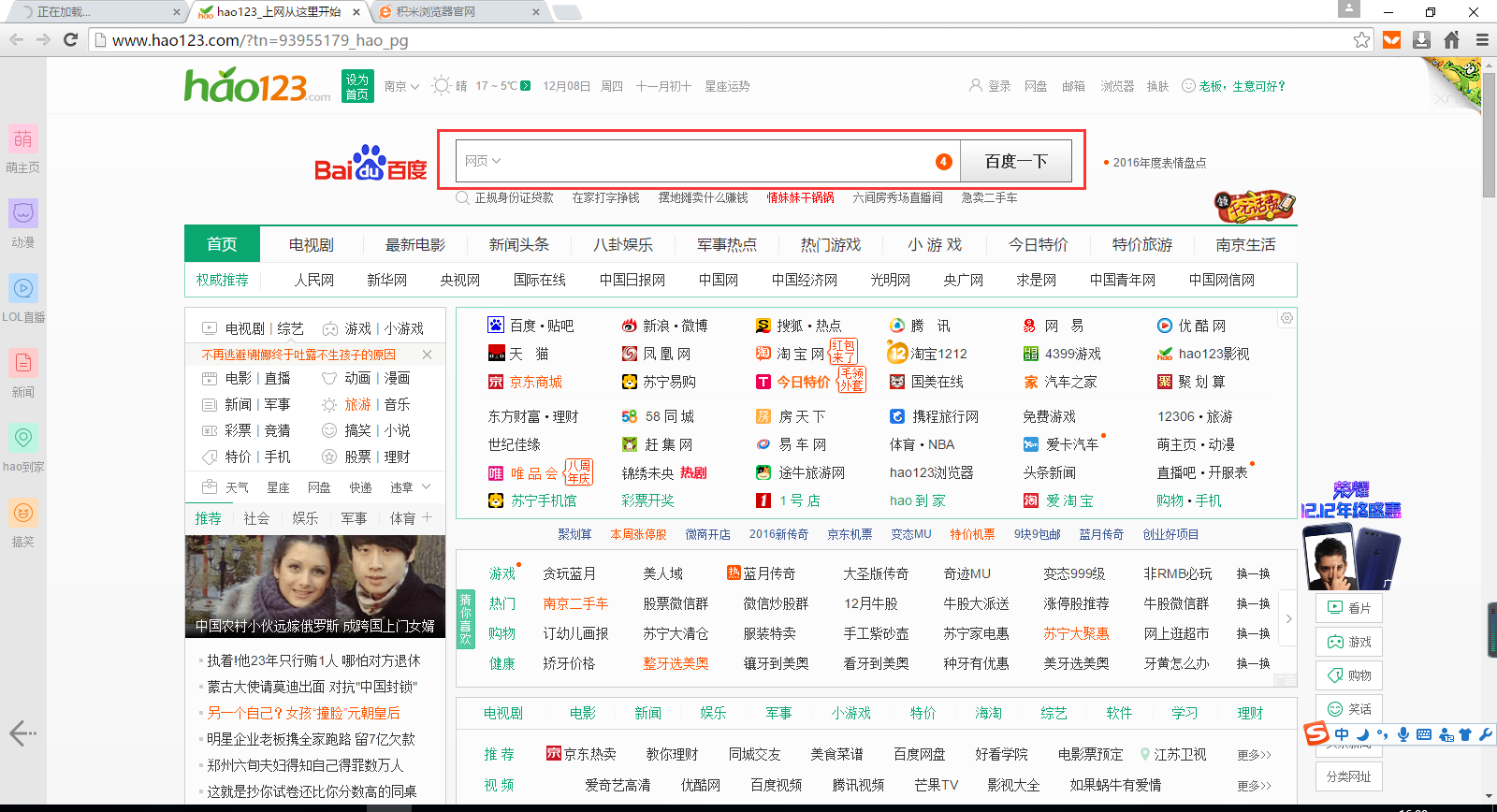The height and width of the screenshot is (812, 1497).
Task: Open the input method wrench settings
Action: [1485, 734]
